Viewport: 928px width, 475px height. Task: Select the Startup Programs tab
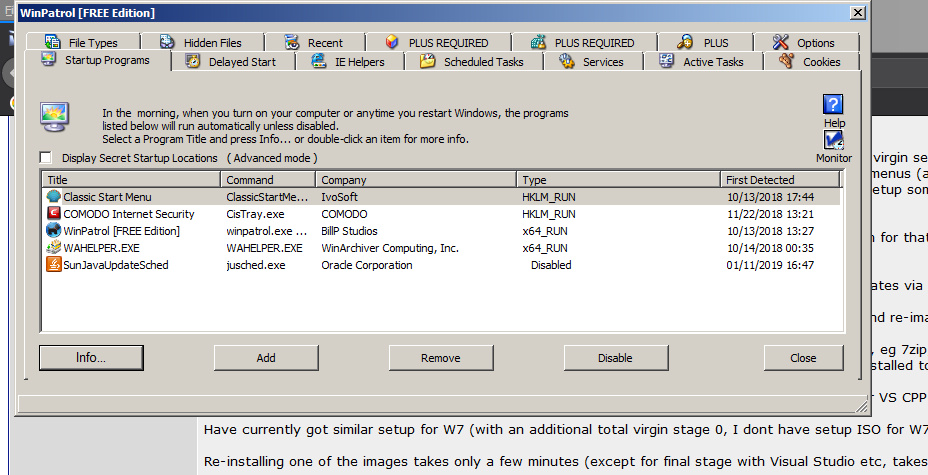97,60
